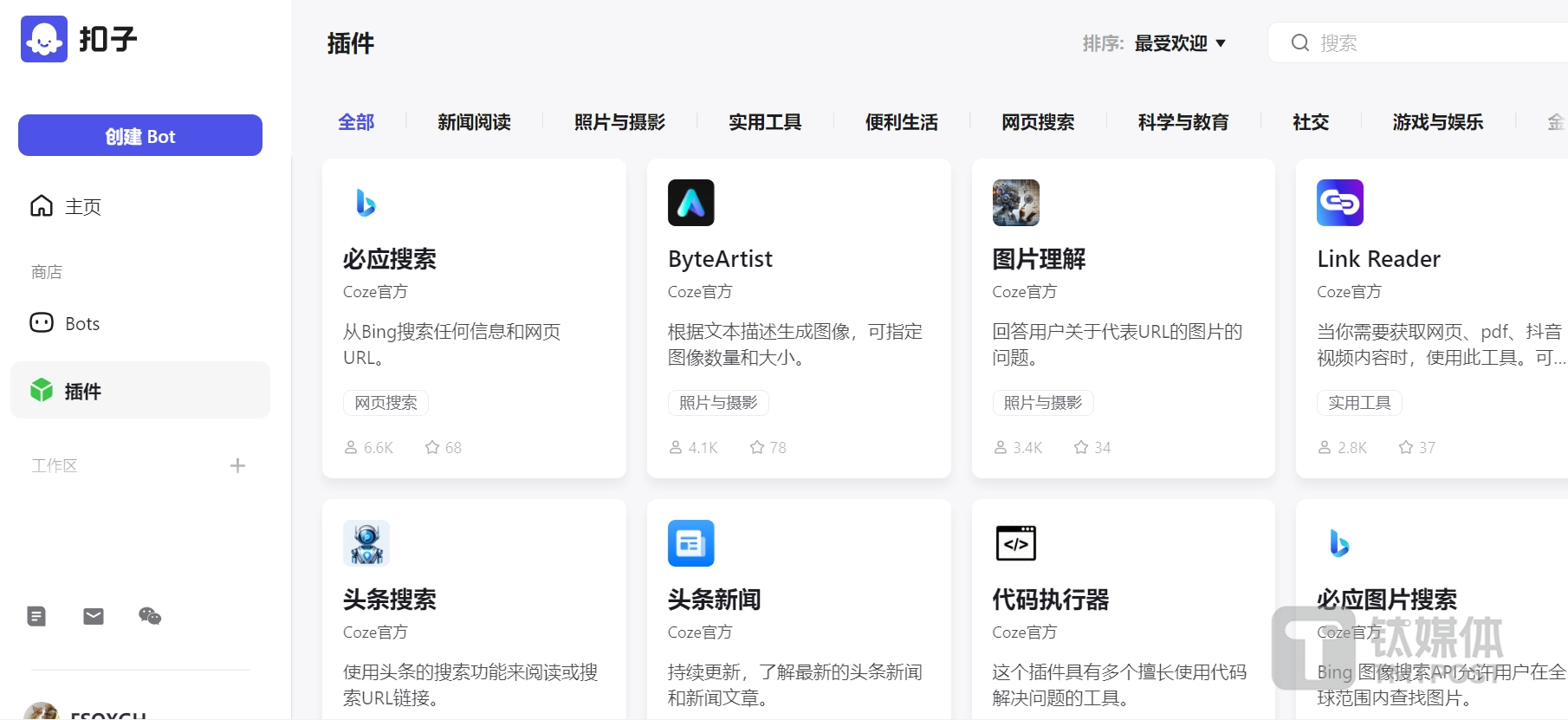Open the 图片理解 plugin thumbnail icon
Viewport: 1568px width, 720px height.
click(1016, 203)
